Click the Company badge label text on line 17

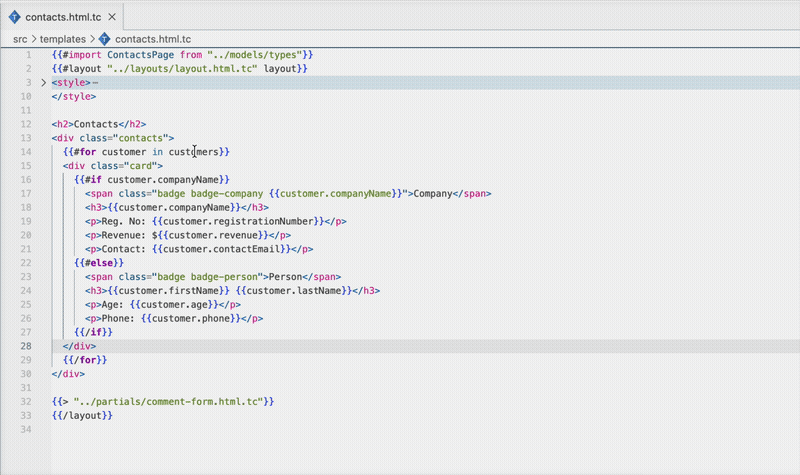point(433,193)
